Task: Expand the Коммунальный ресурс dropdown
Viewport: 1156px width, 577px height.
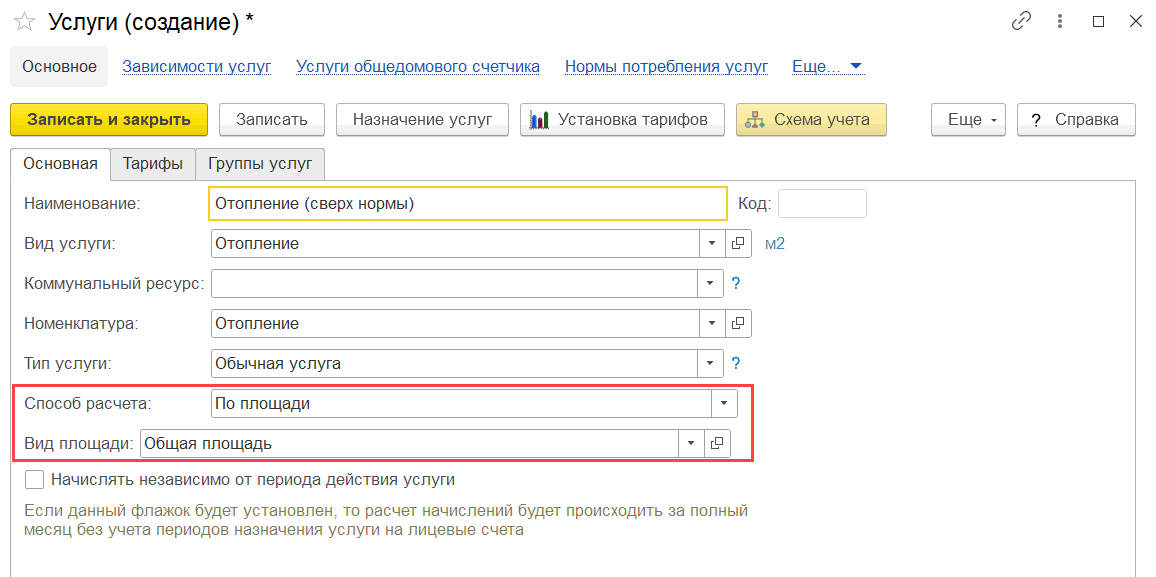Action: coord(711,283)
